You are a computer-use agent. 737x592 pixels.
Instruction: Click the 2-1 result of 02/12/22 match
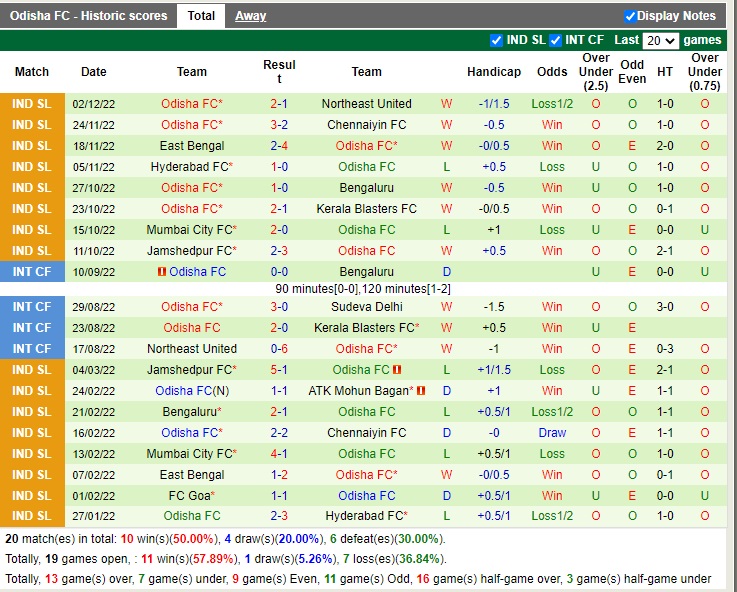pyautogui.click(x=279, y=104)
